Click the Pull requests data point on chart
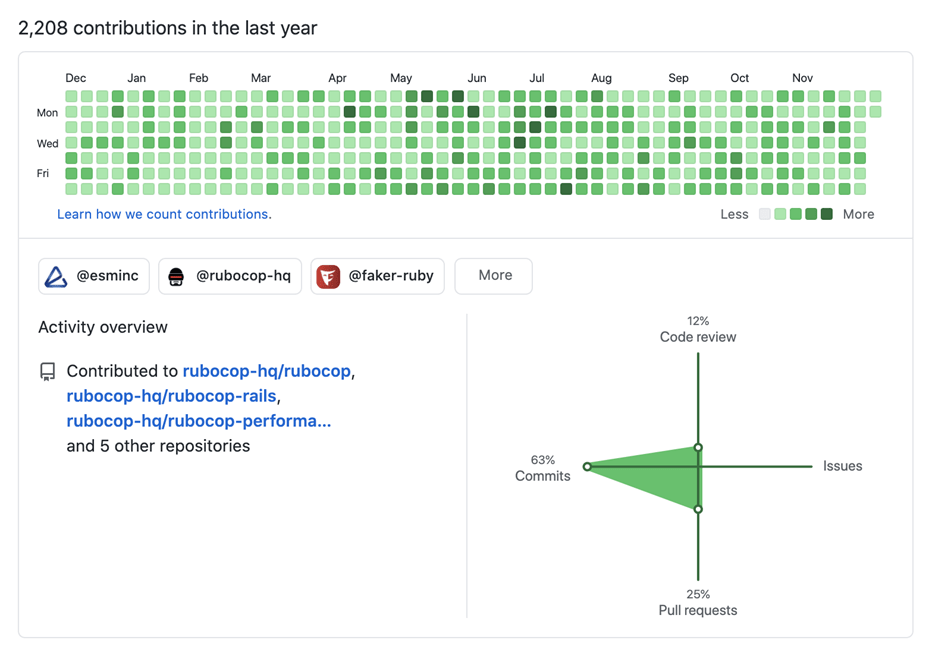Screen dimensions: 929x656 point(698,509)
